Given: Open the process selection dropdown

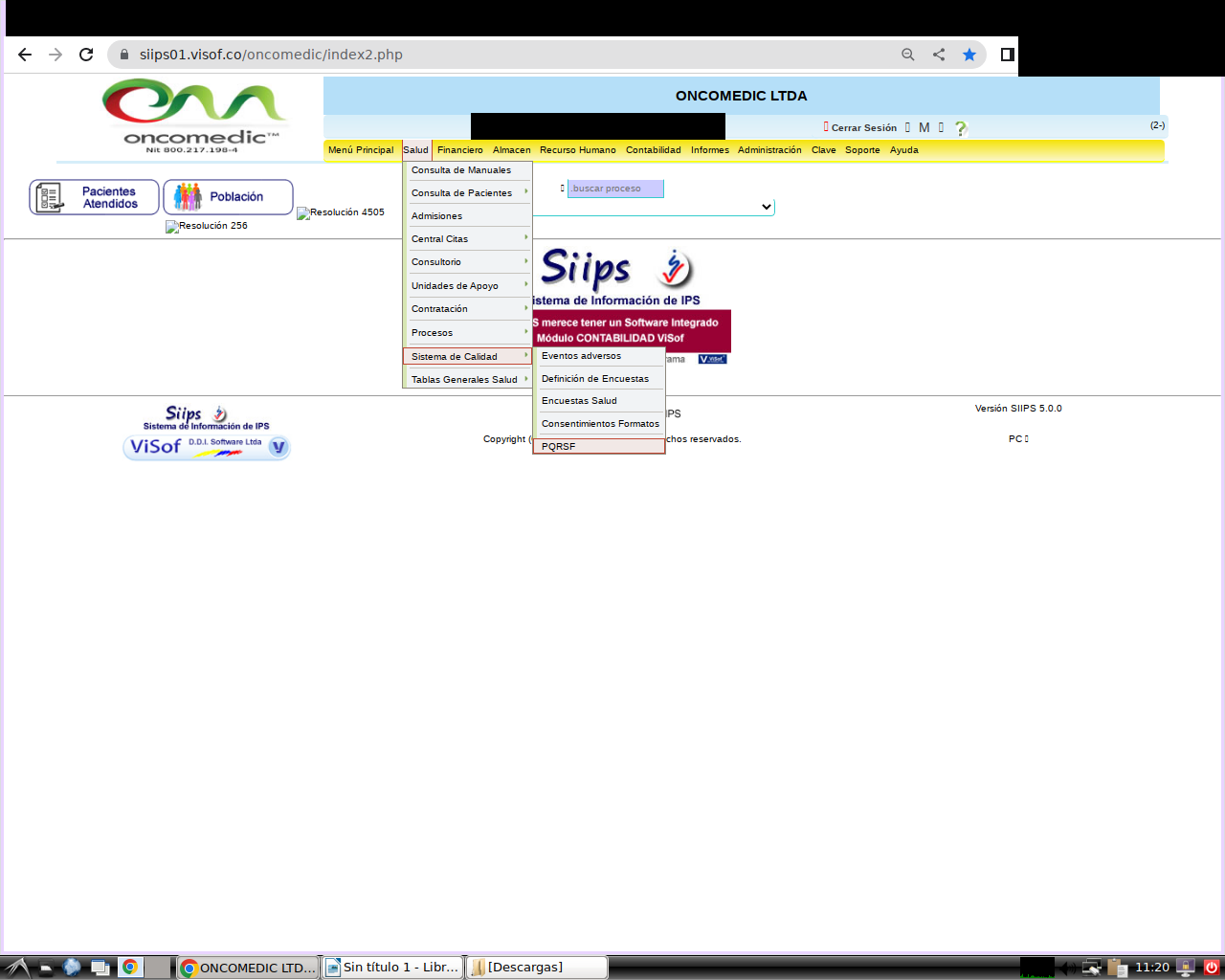Looking at the screenshot, I should tap(766, 207).
